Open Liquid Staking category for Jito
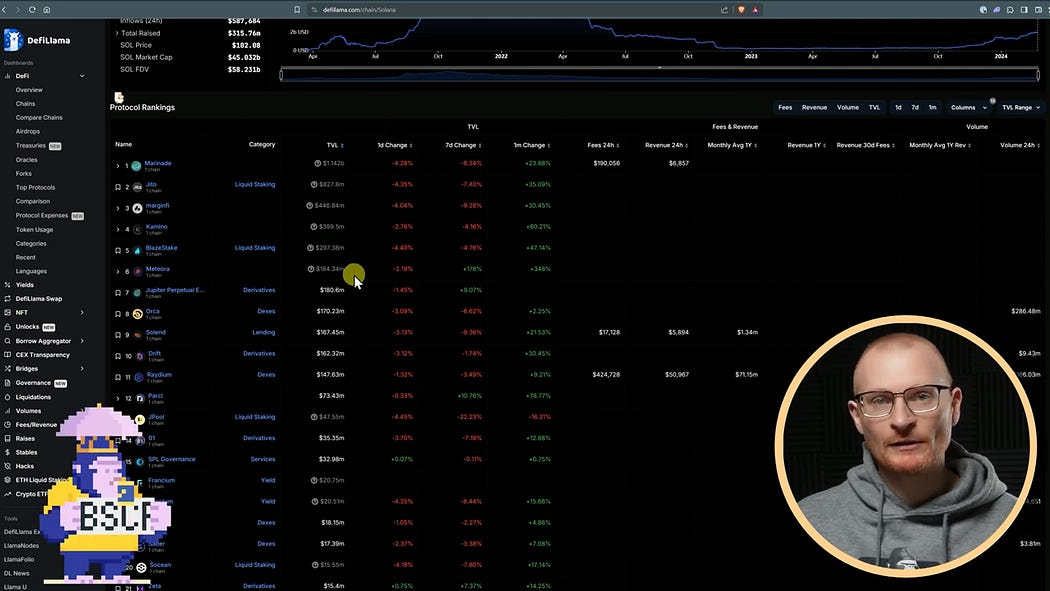 [254, 184]
